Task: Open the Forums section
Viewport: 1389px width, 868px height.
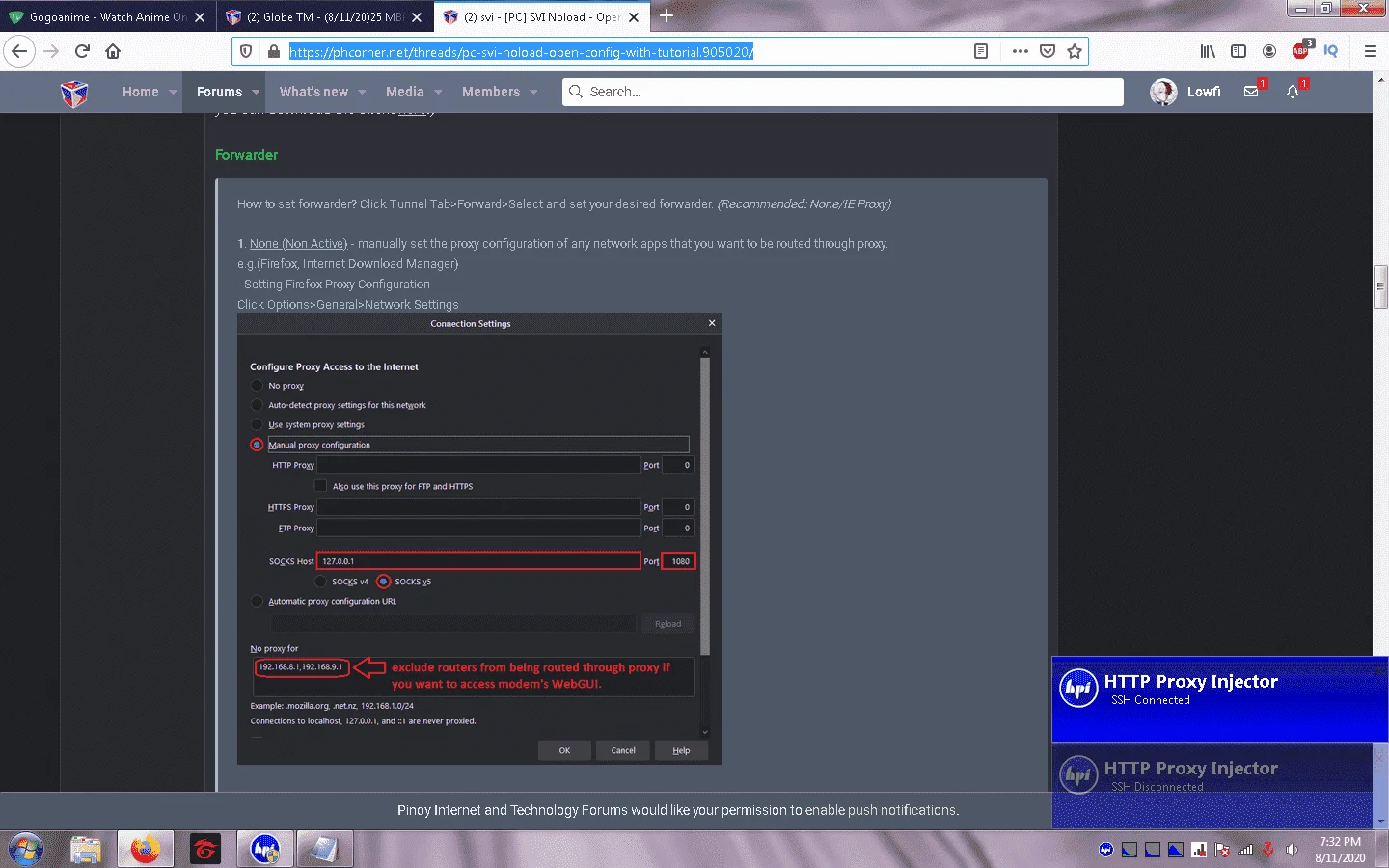Action: pos(219,92)
